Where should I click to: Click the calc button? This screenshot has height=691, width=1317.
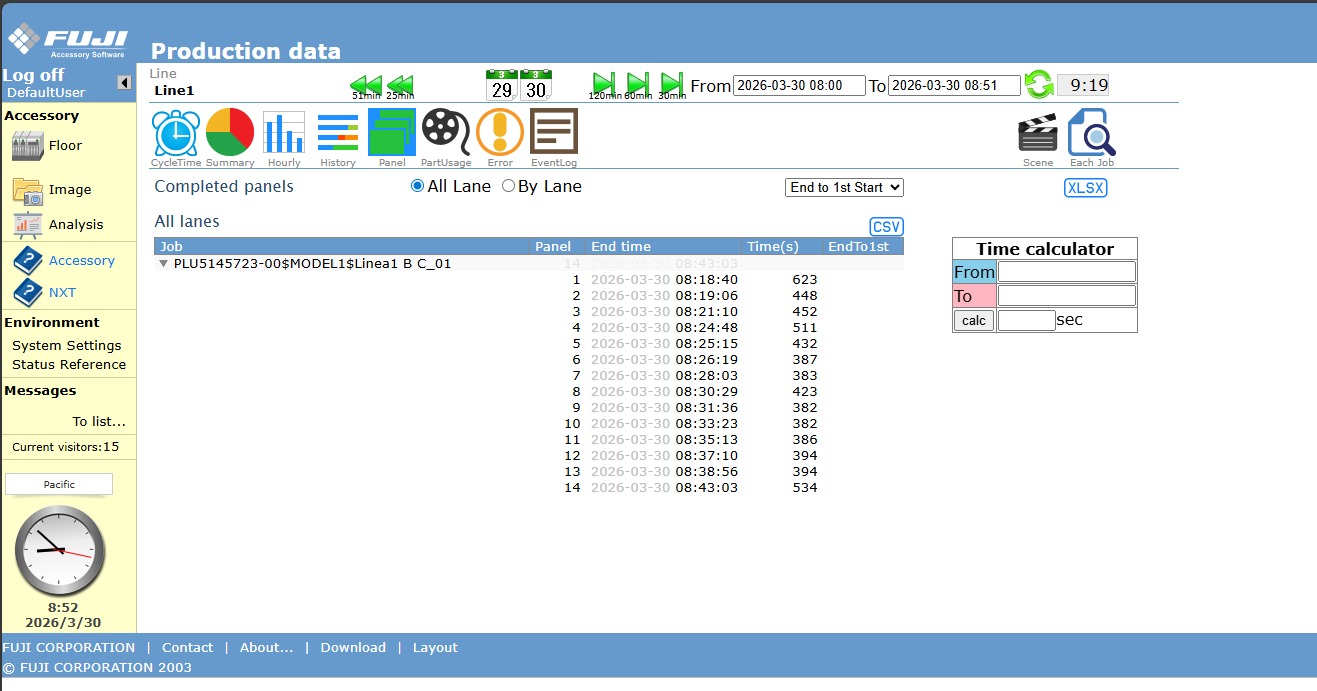[x=973, y=321]
